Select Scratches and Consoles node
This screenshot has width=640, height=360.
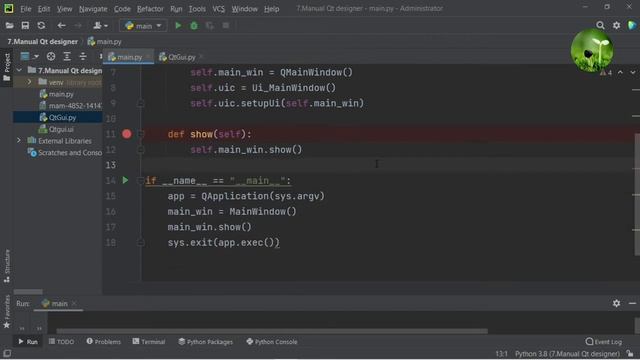click(x=64, y=153)
